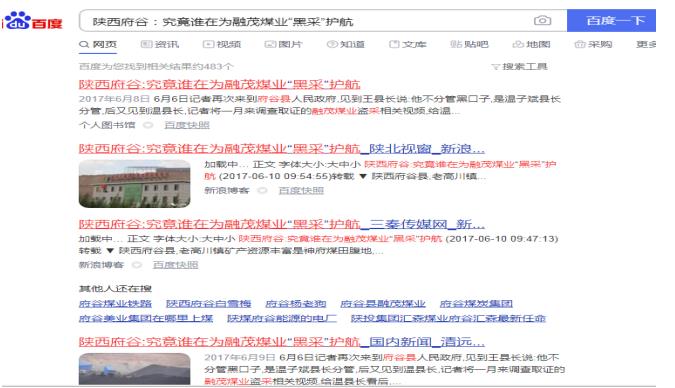Click the 图片 images tab icon

click(270, 44)
